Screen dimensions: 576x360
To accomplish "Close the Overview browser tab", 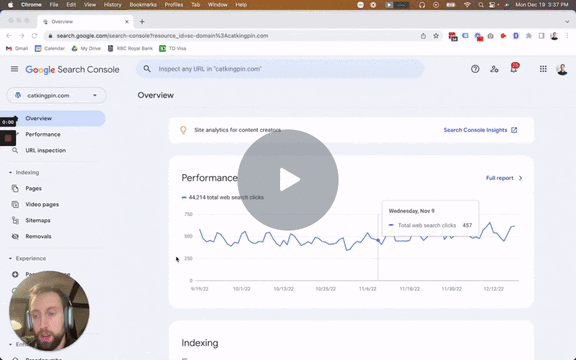I will pos(127,21).
